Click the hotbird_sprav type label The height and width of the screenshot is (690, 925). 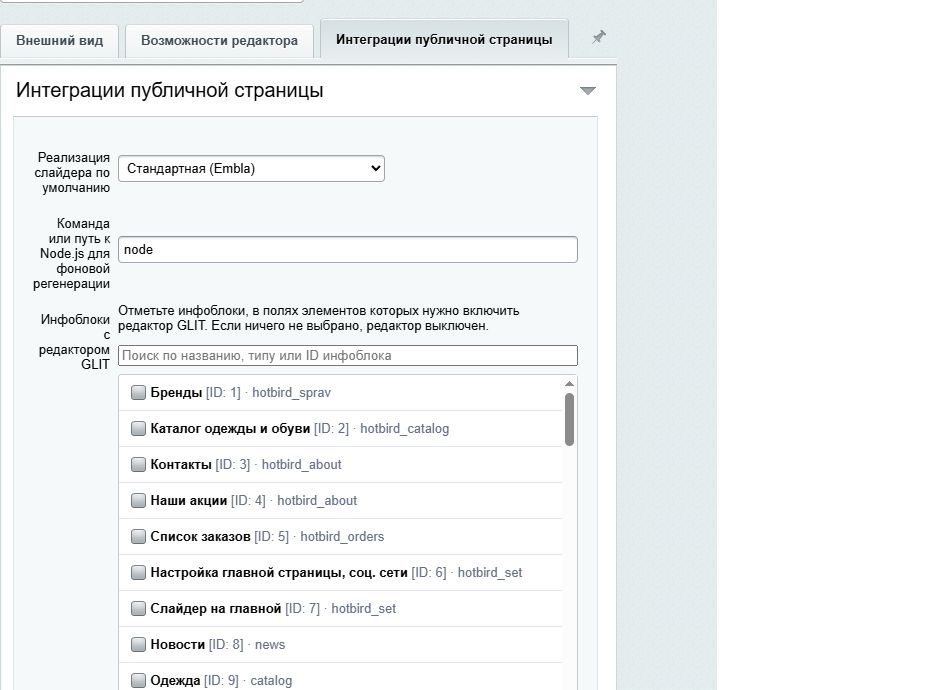291,393
